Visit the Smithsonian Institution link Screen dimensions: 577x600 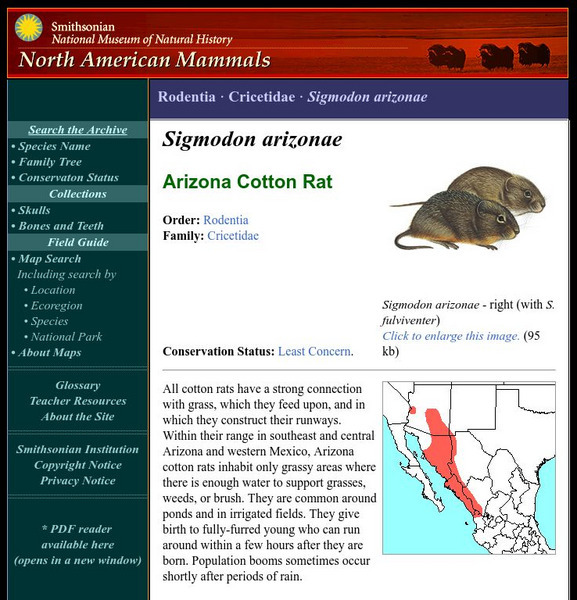pyautogui.click(x=78, y=449)
